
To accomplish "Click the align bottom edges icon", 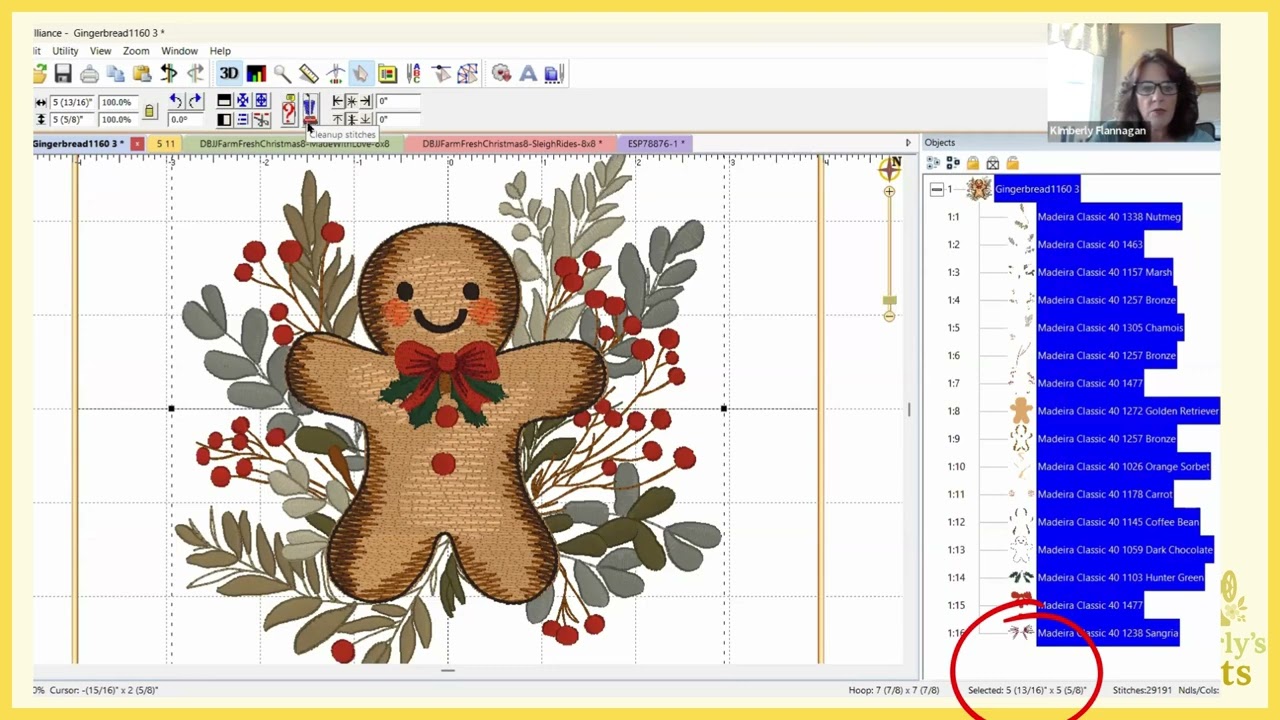I will point(365,120).
